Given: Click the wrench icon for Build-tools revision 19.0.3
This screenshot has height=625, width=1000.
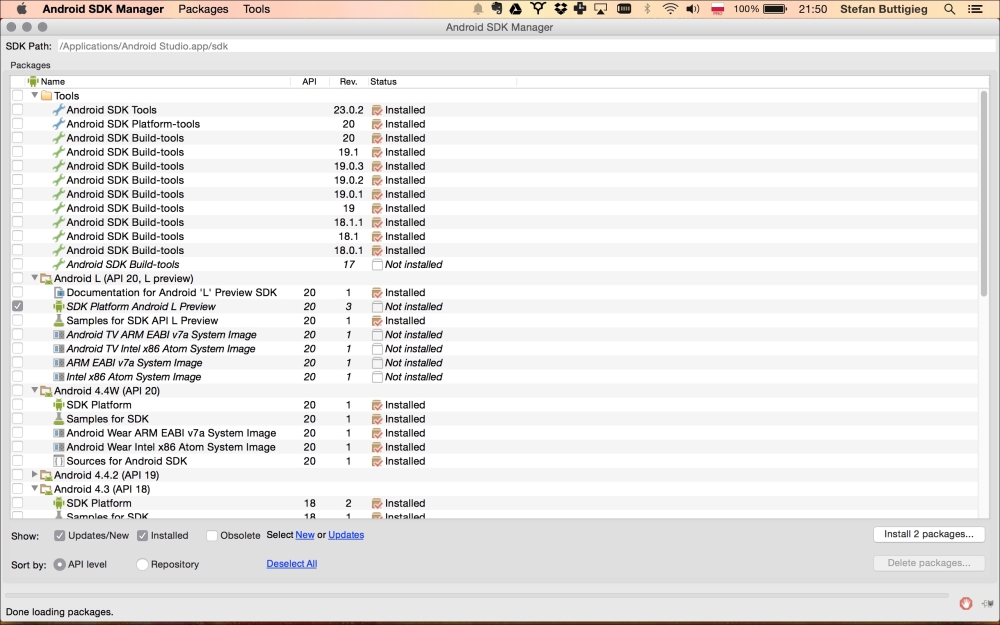Looking at the screenshot, I should 58,166.
